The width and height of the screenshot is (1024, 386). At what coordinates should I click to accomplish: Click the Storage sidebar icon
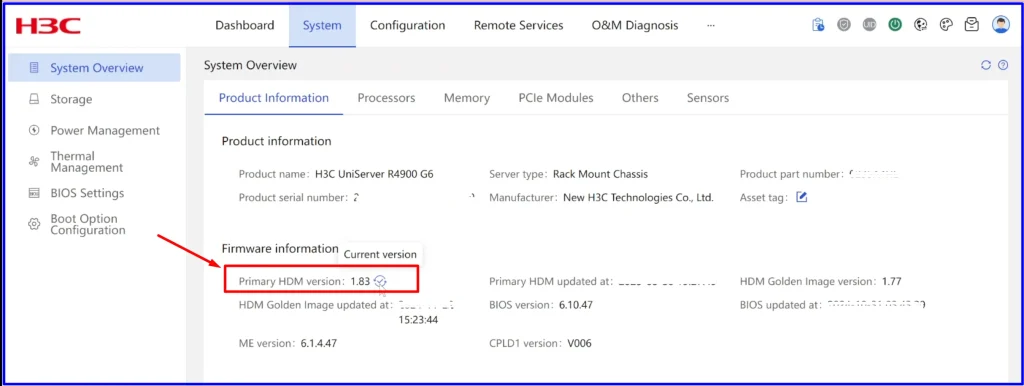point(35,99)
